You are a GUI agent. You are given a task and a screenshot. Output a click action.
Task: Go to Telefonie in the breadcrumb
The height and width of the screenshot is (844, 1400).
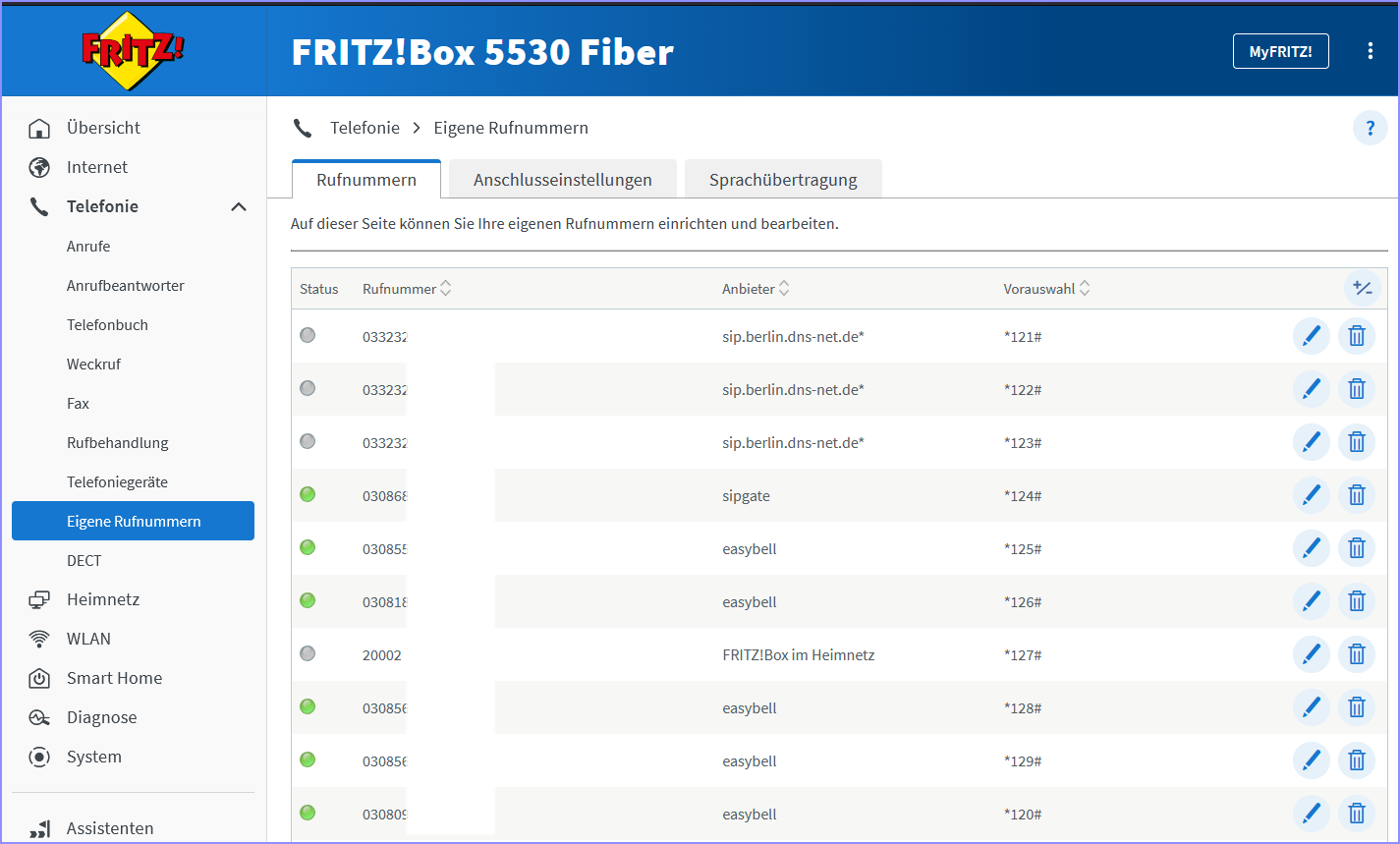coord(364,128)
